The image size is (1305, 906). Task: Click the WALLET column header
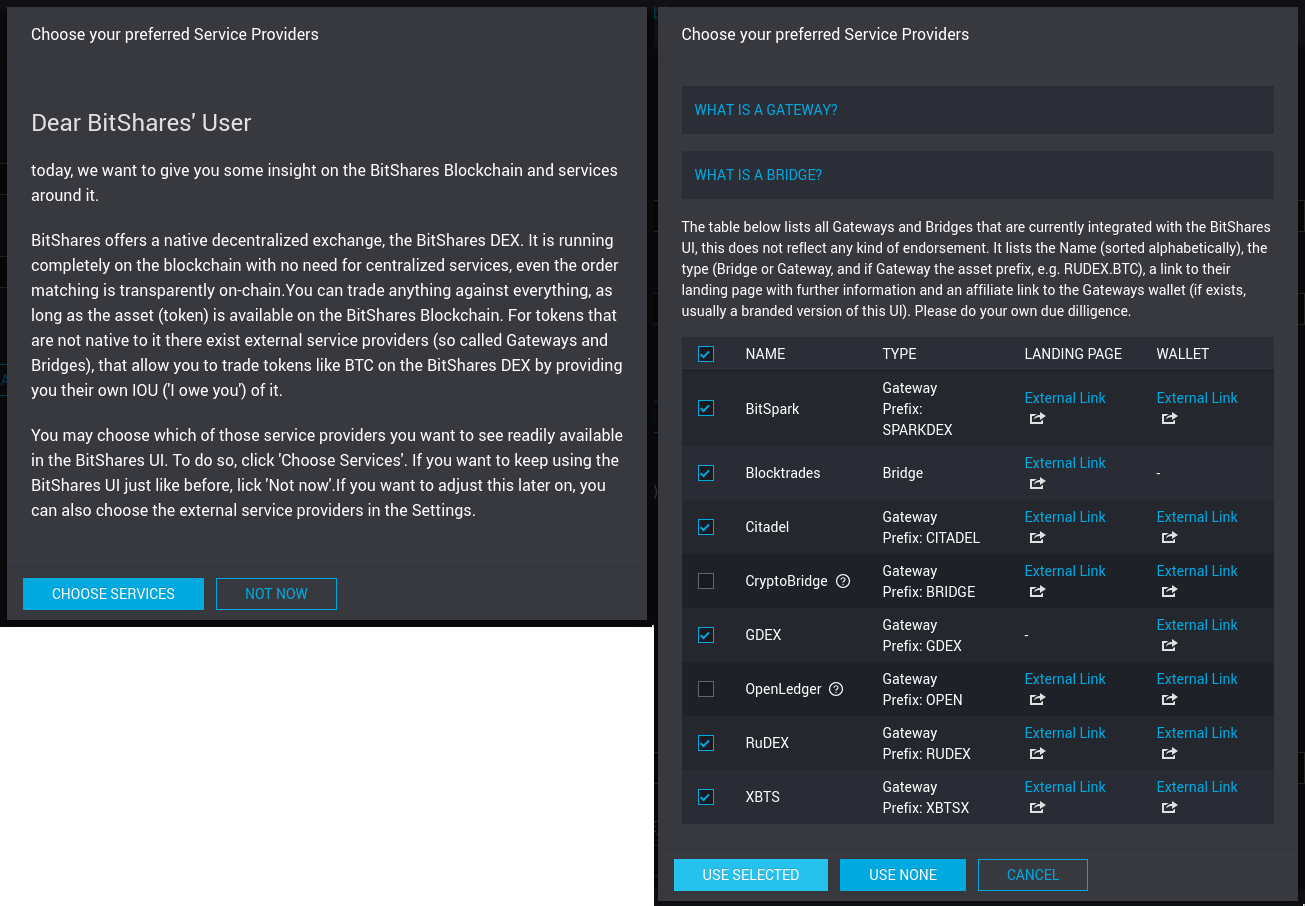(x=1183, y=354)
